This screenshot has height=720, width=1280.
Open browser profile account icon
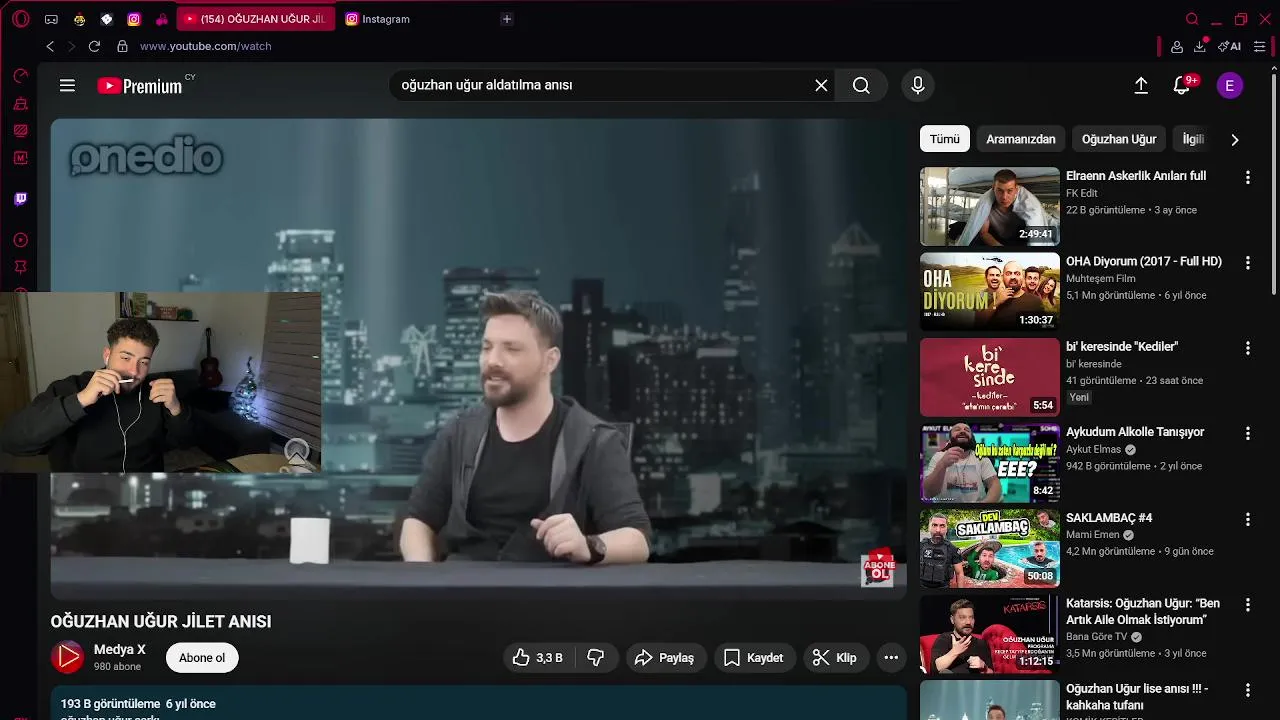[1177, 46]
